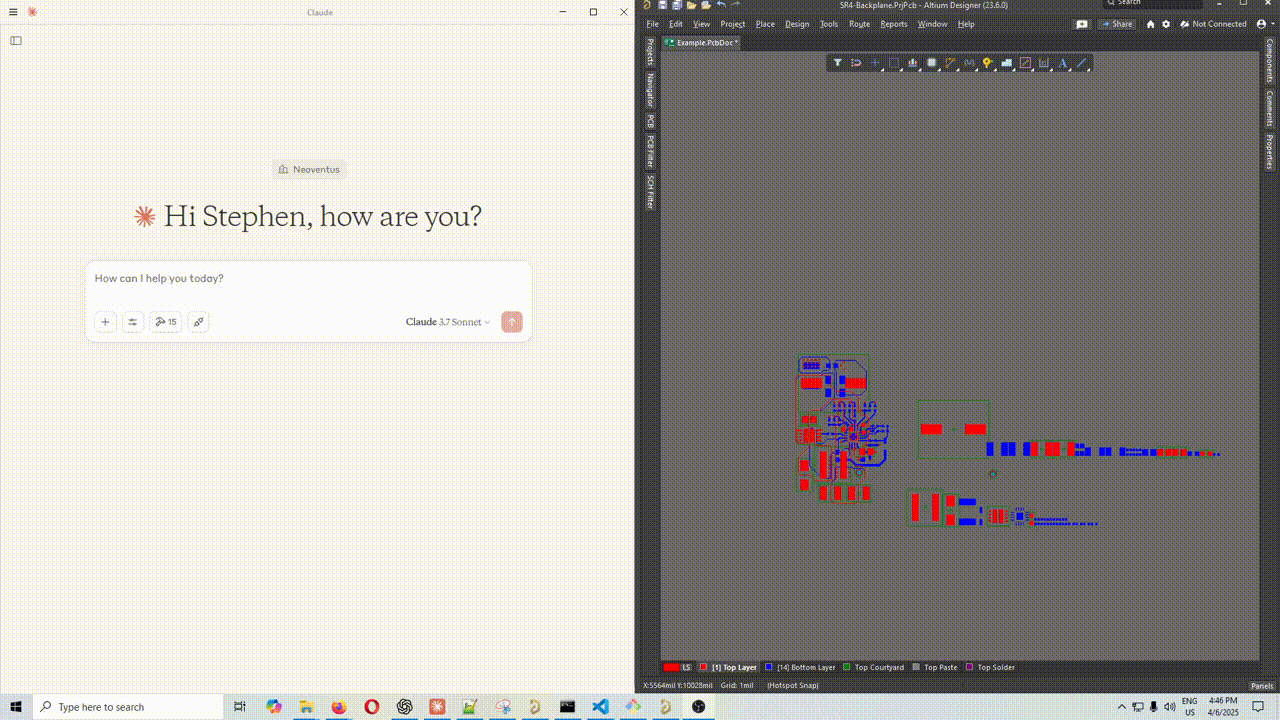Expand the Projects side panel
The height and width of the screenshot is (720, 1280).
click(650, 52)
